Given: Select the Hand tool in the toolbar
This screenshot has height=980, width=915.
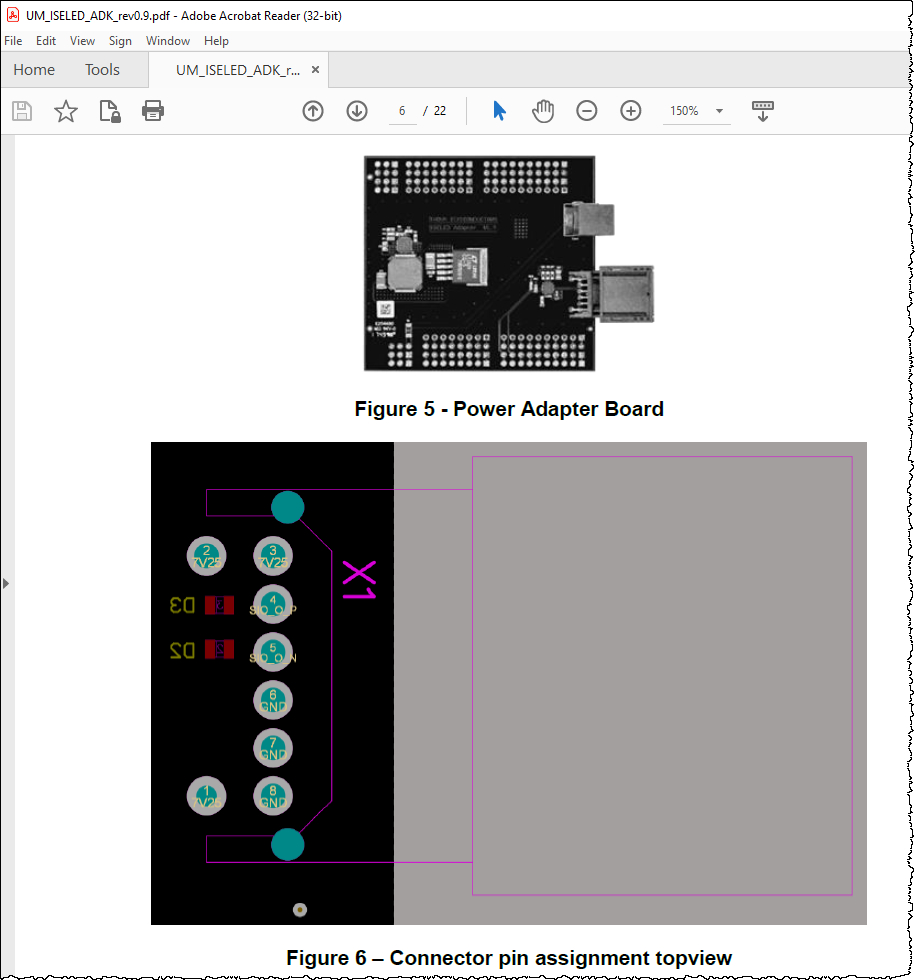Looking at the screenshot, I should (543, 111).
